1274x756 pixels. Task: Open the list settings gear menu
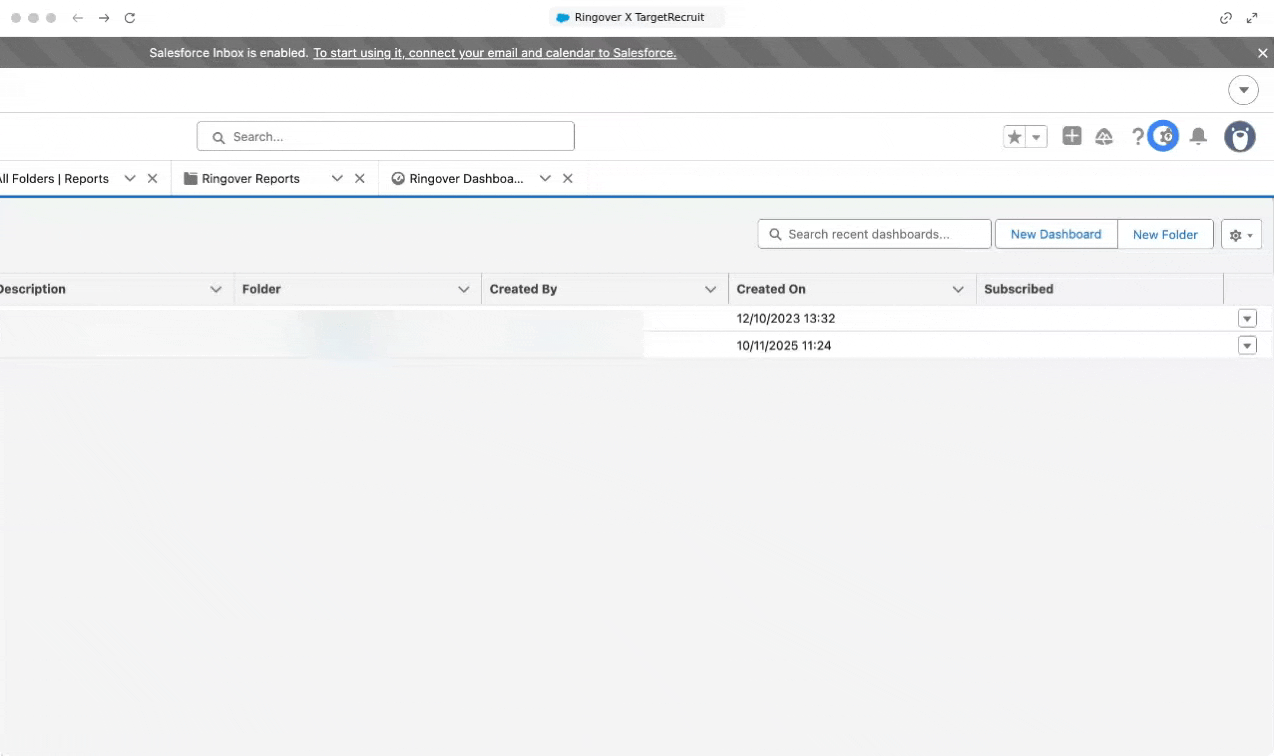coord(1241,235)
